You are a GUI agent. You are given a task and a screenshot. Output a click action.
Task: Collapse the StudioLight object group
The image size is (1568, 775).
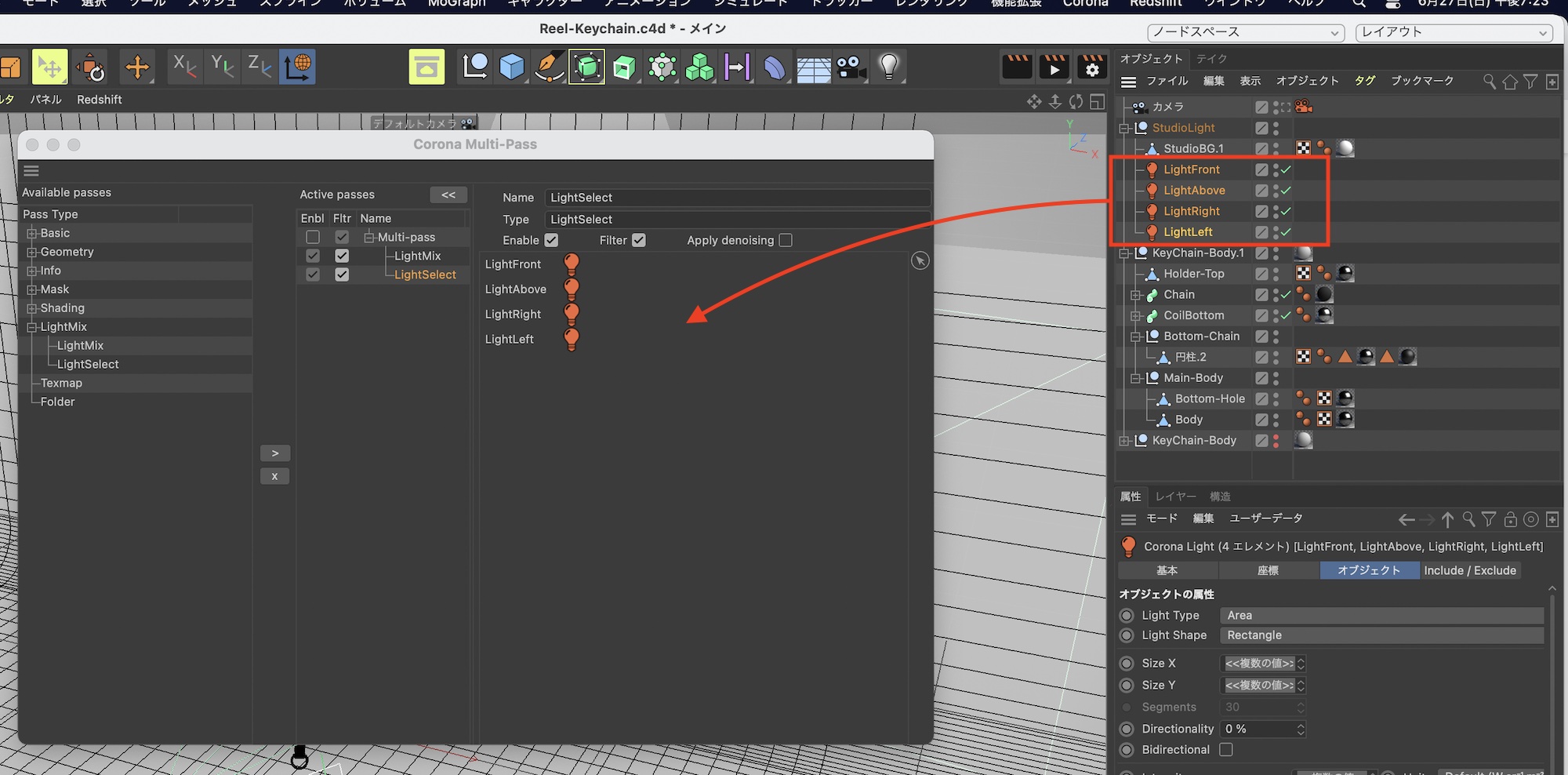point(1124,128)
